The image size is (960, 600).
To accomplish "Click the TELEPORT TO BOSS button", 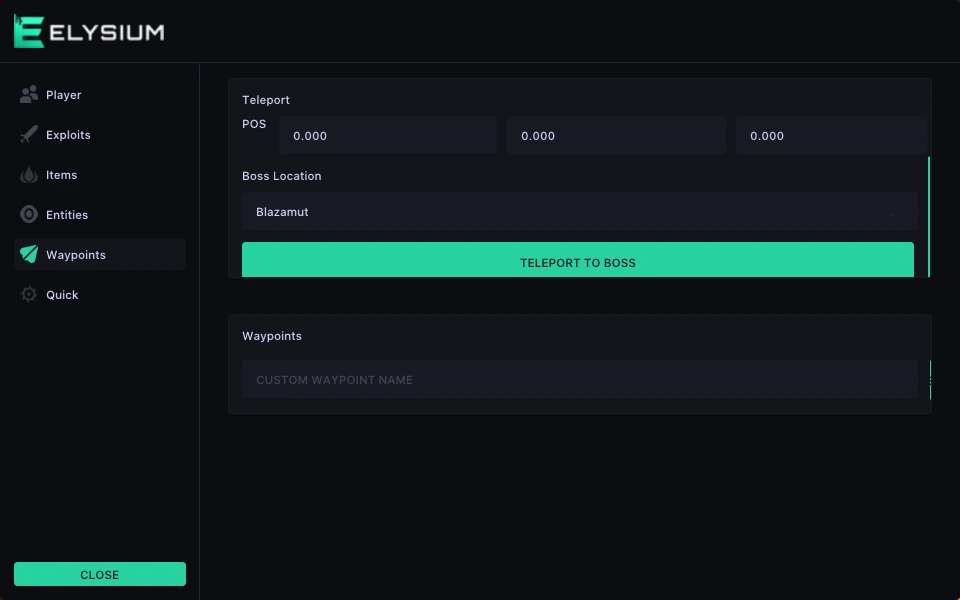I will (x=578, y=260).
